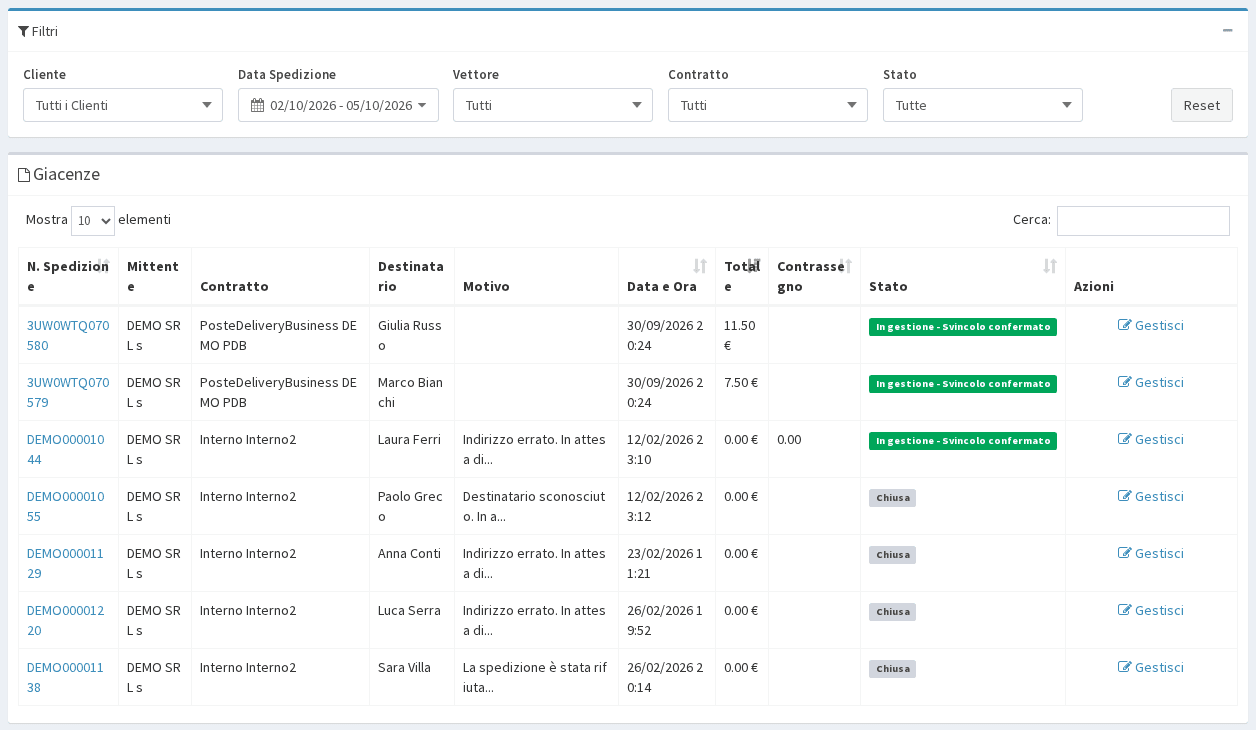Open the Vettore dropdown
The height and width of the screenshot is (730, 1256).
[x=553, y=105]
